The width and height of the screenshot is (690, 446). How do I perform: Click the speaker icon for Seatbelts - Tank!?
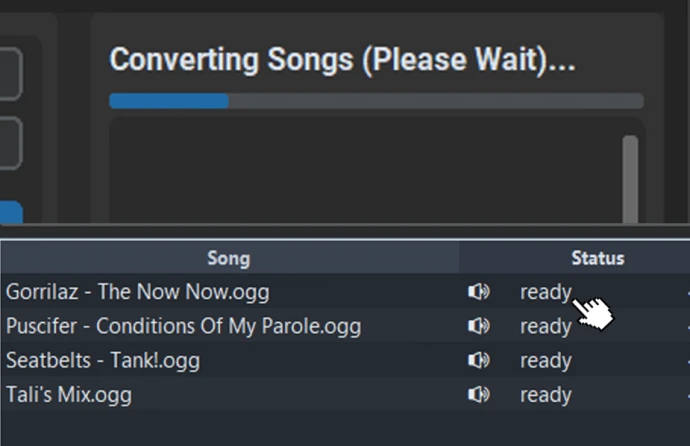coord(479,360)
